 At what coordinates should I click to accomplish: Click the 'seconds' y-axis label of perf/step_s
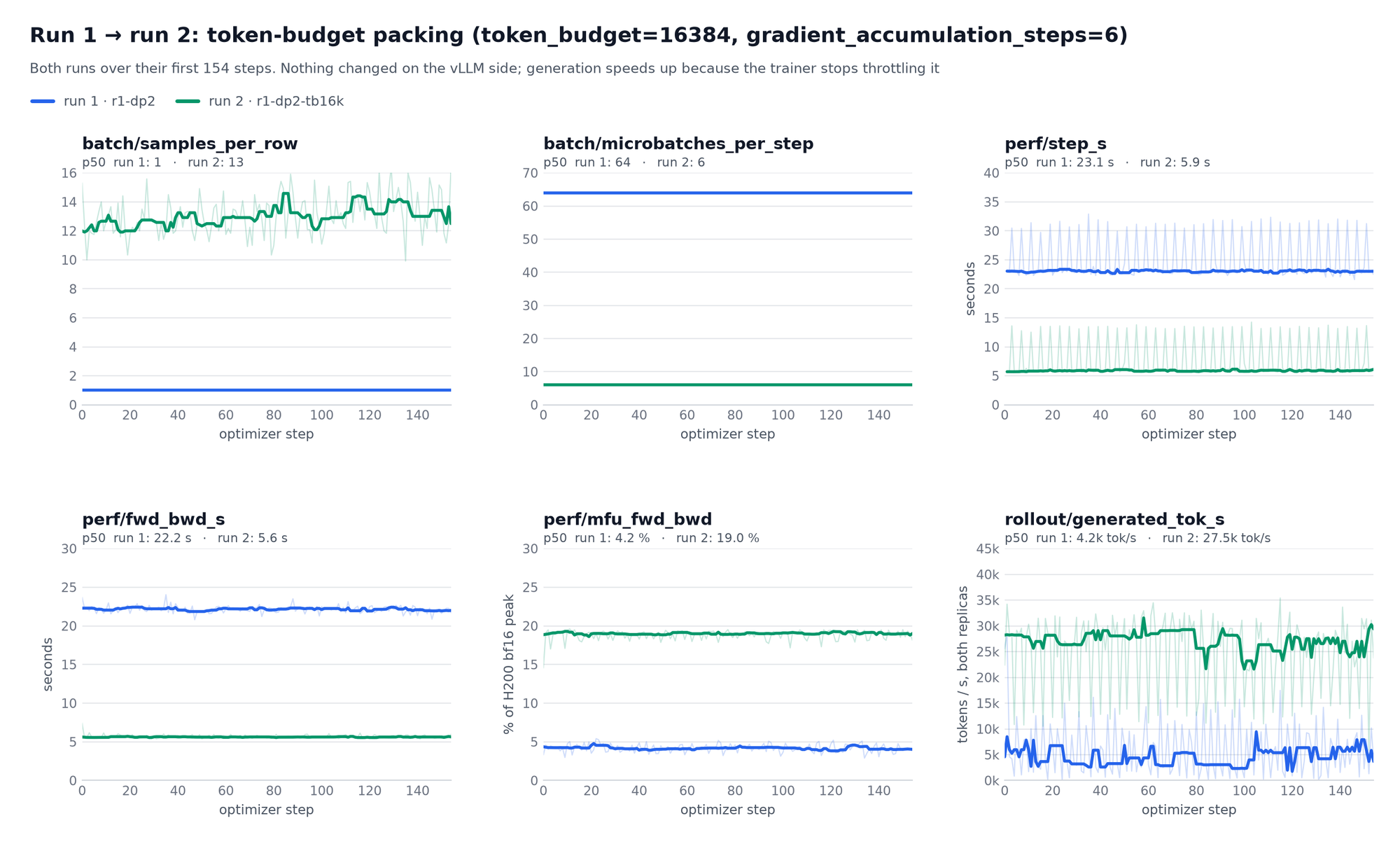coord(970,289)
